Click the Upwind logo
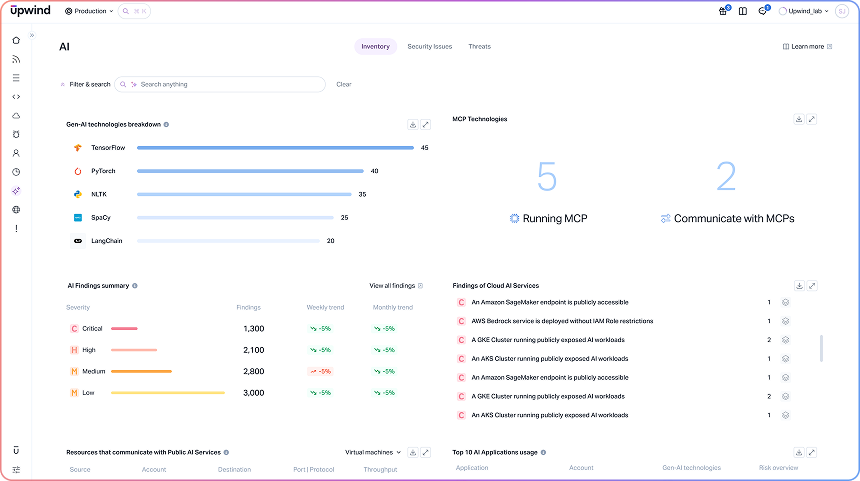Screen dimensions: 860x481 click(30, 10)
